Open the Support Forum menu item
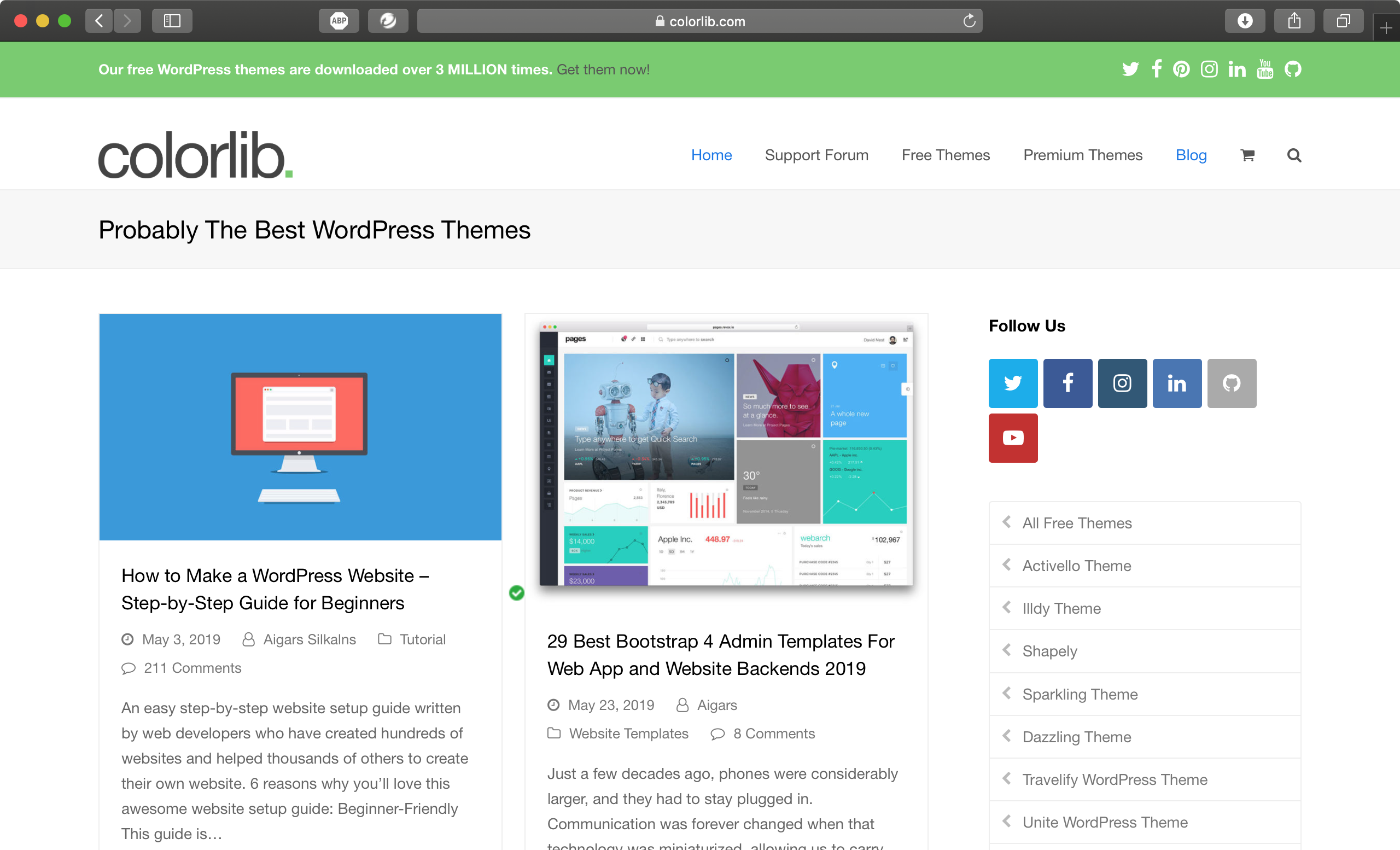The image size is (1400, 850). point(816,155)
